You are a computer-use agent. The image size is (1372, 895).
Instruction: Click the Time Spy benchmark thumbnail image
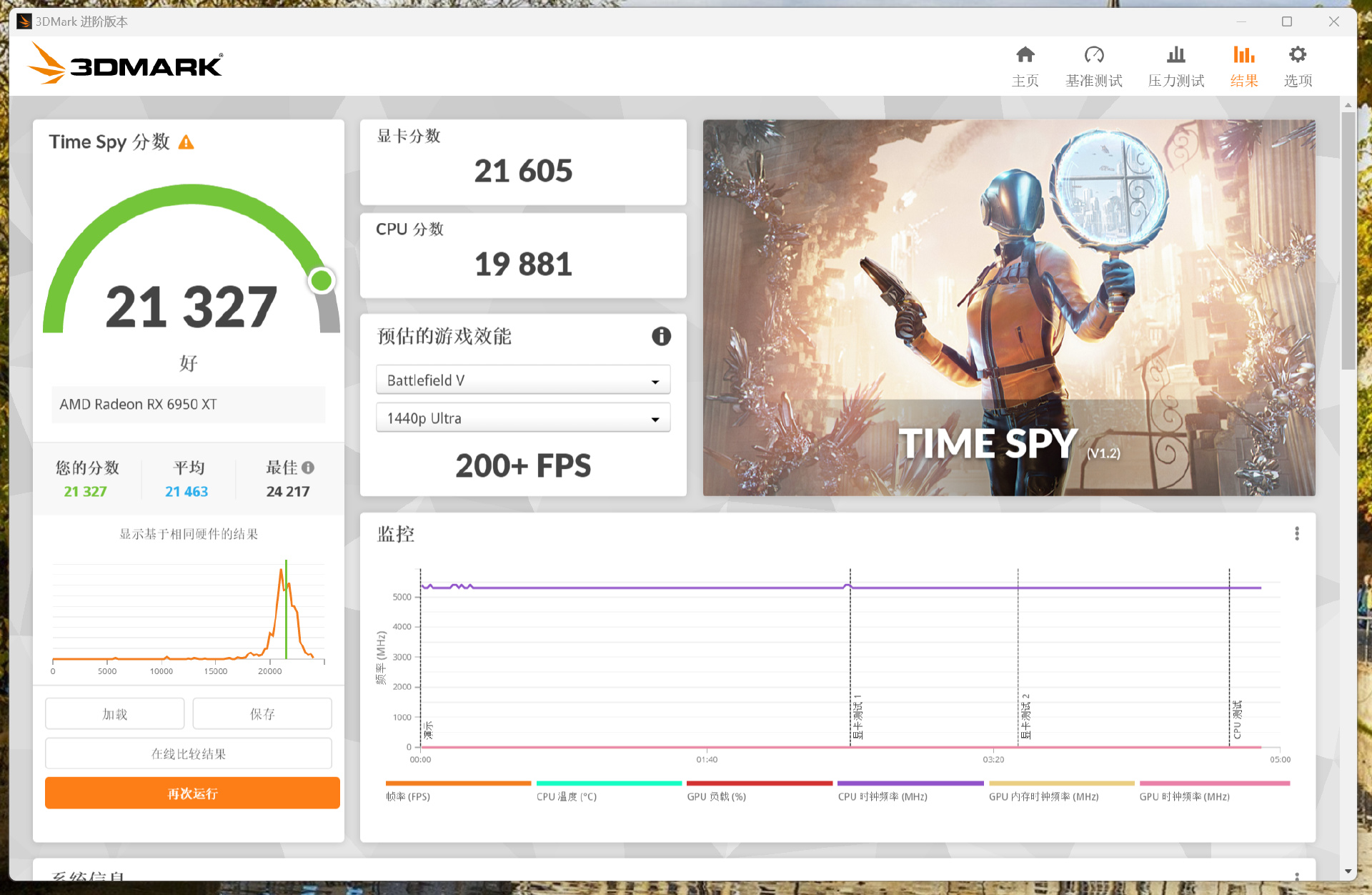pyautogui.click(x=1008, y=307)
